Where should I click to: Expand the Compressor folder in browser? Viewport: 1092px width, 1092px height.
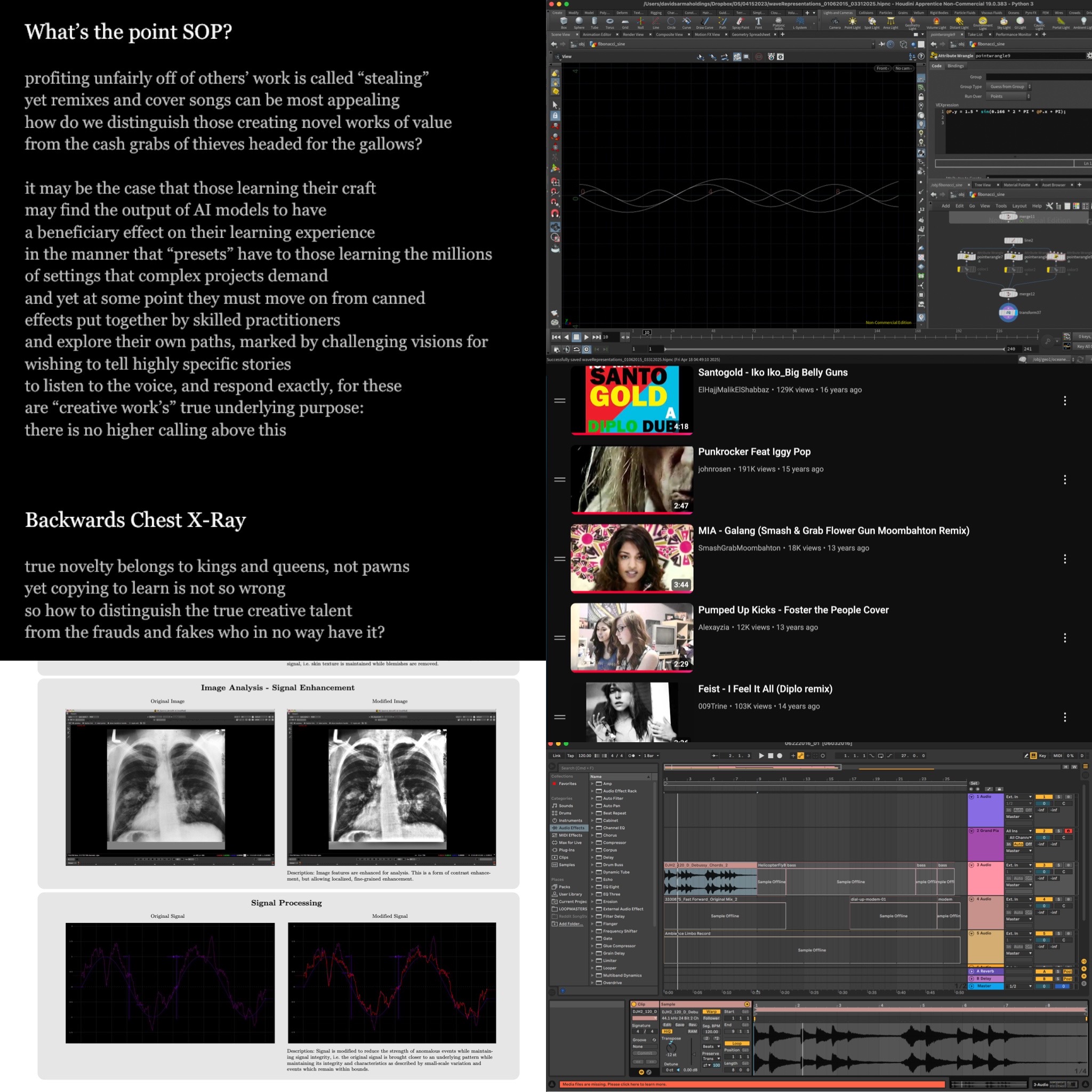click(x=592, y=843)
